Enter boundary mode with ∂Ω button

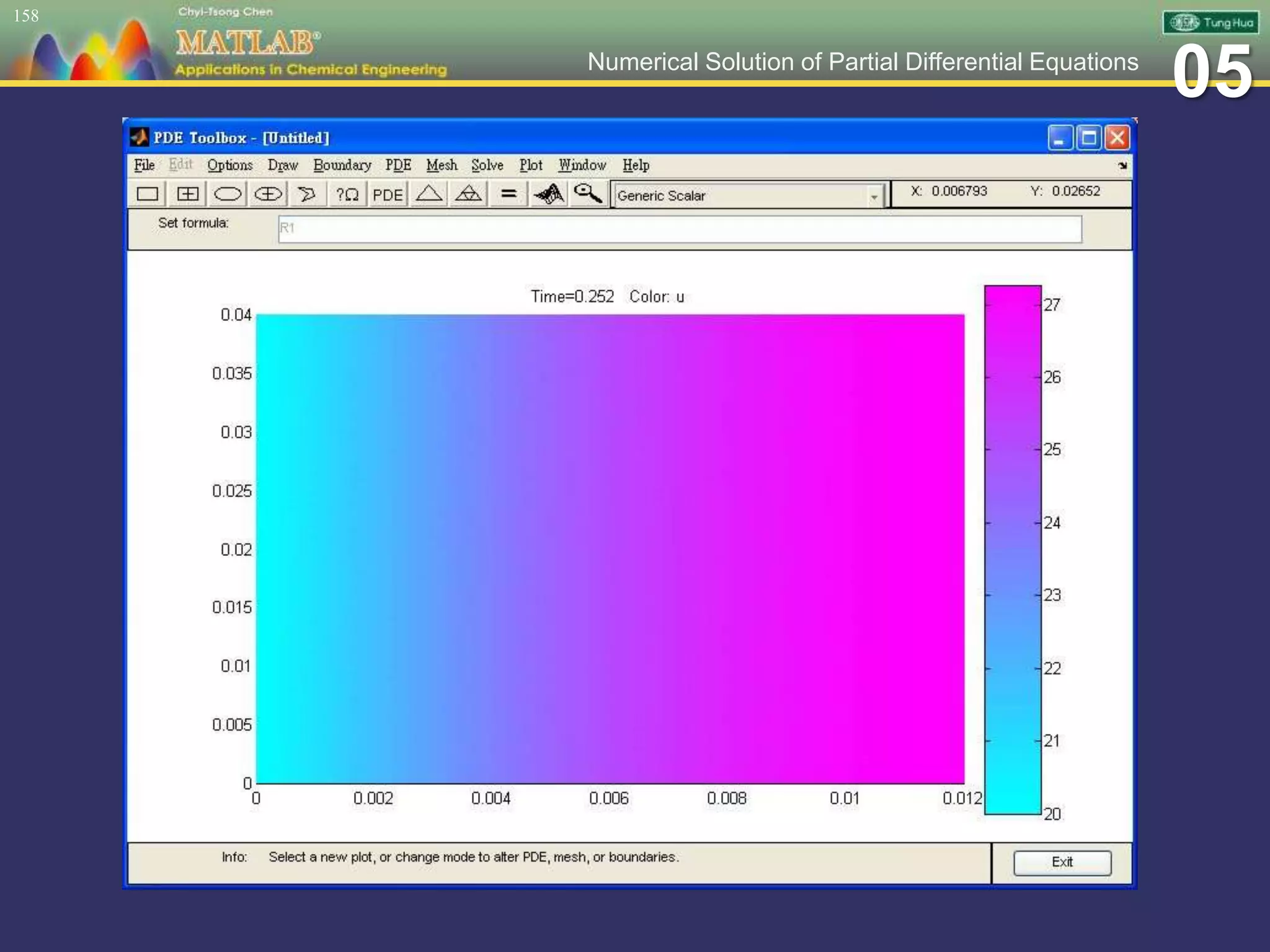click(347, 195)
